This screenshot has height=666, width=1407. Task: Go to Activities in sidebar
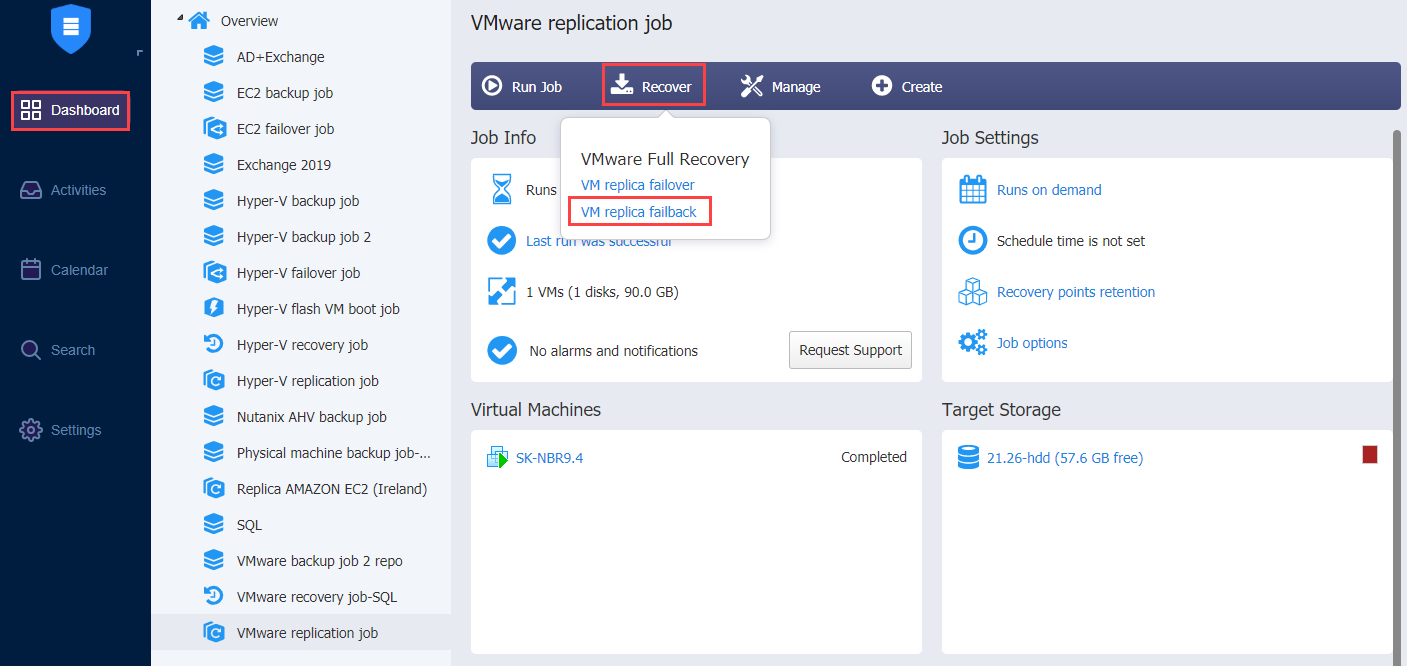click(63, 190)
